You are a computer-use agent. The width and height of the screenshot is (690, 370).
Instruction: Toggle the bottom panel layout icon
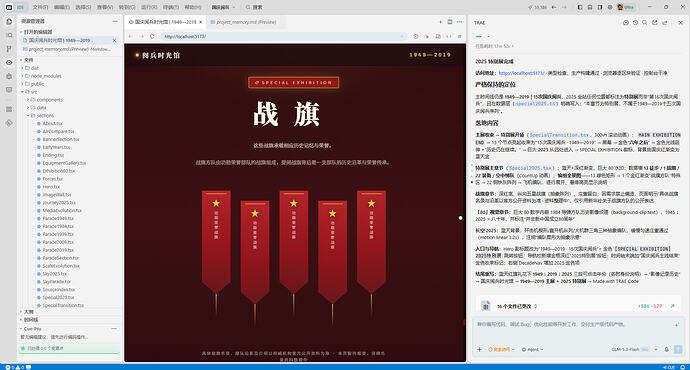click(590, 7)
